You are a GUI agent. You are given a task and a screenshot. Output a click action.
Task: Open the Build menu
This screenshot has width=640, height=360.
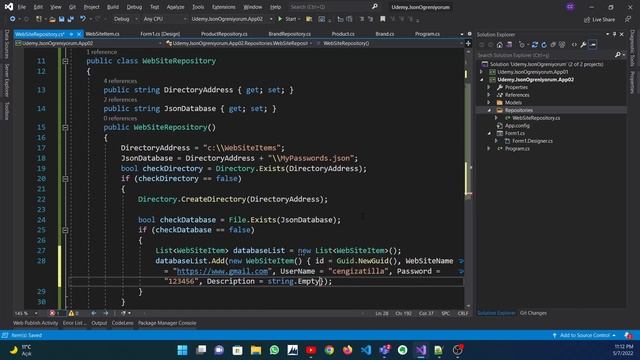[113, 7]
